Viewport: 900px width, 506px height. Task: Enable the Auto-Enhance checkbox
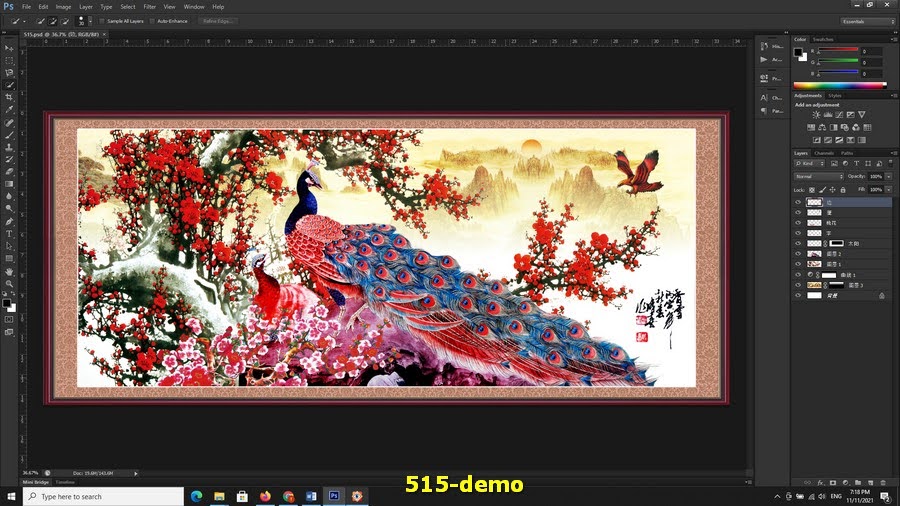pyautogui.click(x=152, y=21)
